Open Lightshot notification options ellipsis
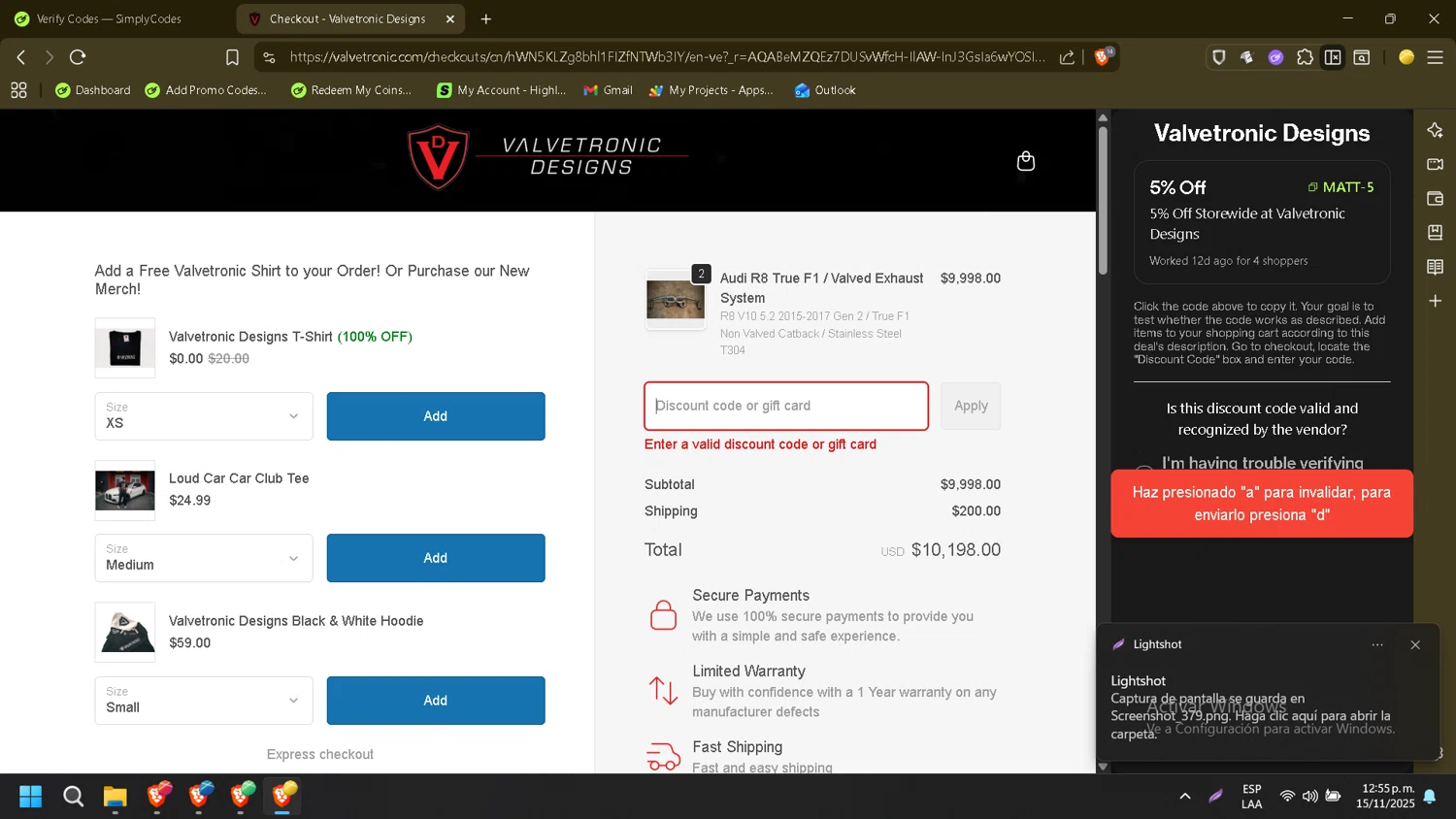1456x819 pixels. click(x=1377, y=644)
